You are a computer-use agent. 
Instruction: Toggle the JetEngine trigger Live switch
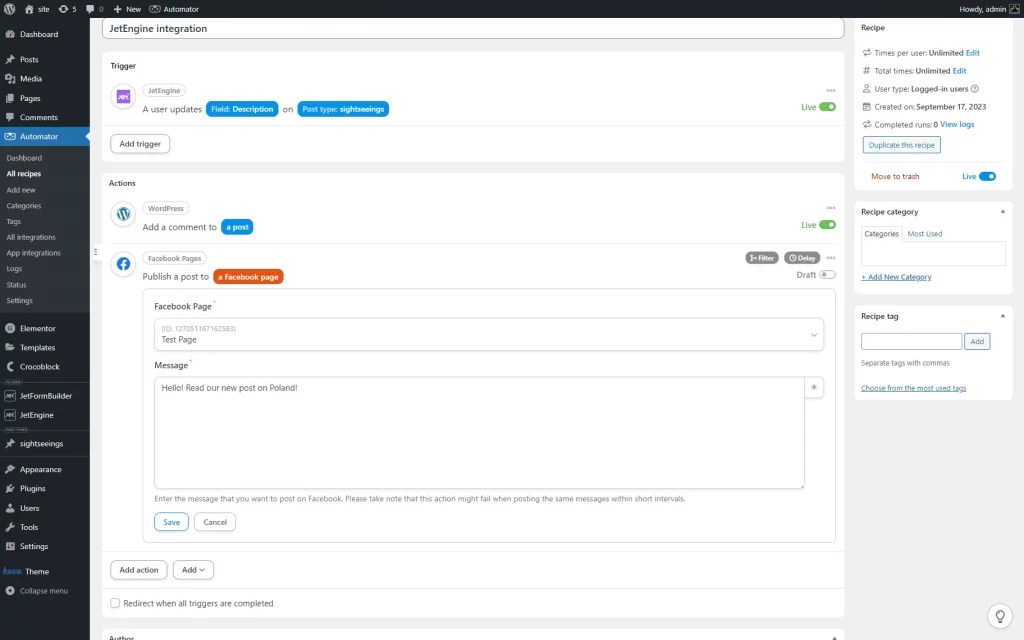tap(827, 107)
